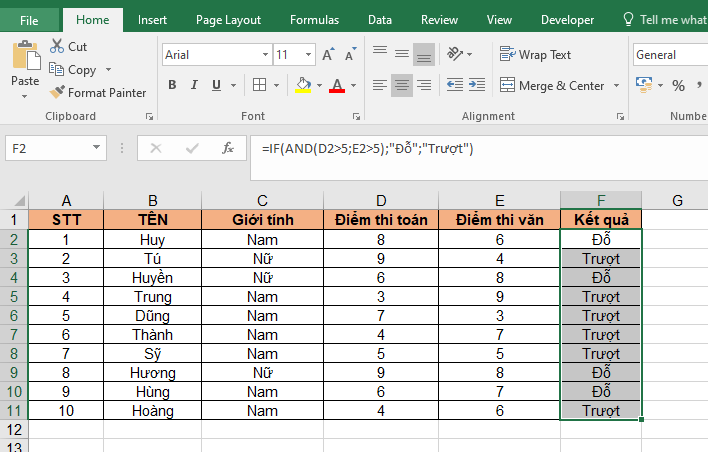The height and width of the screenshot is (452, 708).
Task: Click the Insert Function fx icon
Action: (x=227, y=148)
